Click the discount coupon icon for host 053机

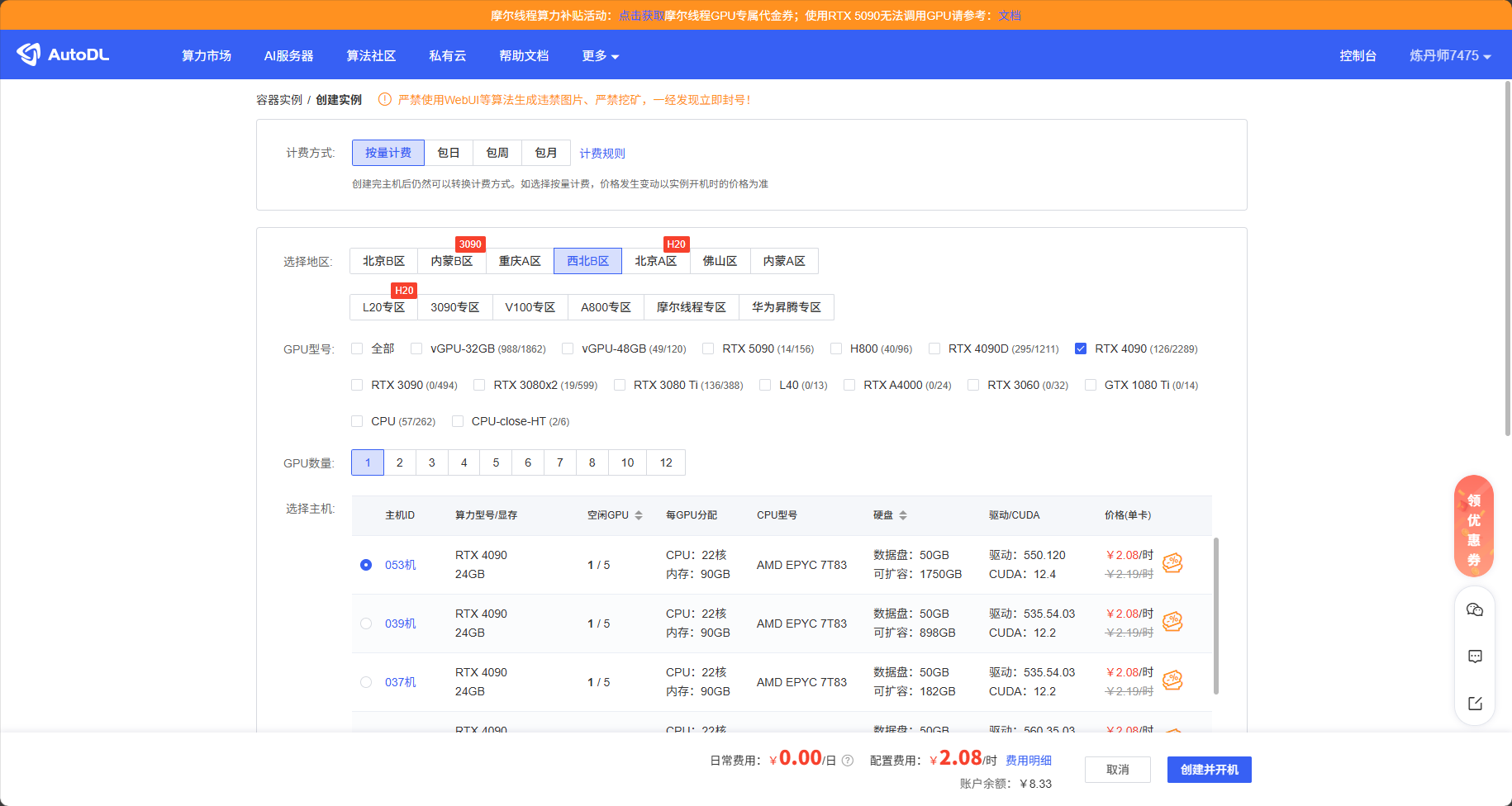(1172, 563)
